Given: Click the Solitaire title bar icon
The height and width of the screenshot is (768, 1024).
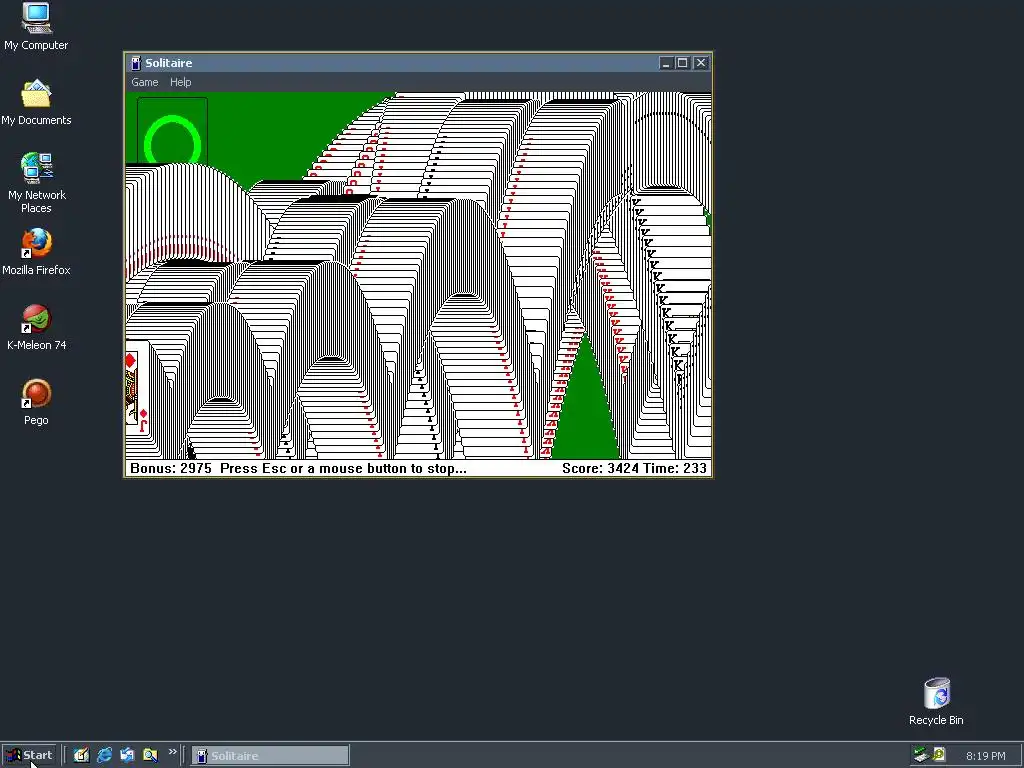Looking at the screenshot, I should [136, 63].
